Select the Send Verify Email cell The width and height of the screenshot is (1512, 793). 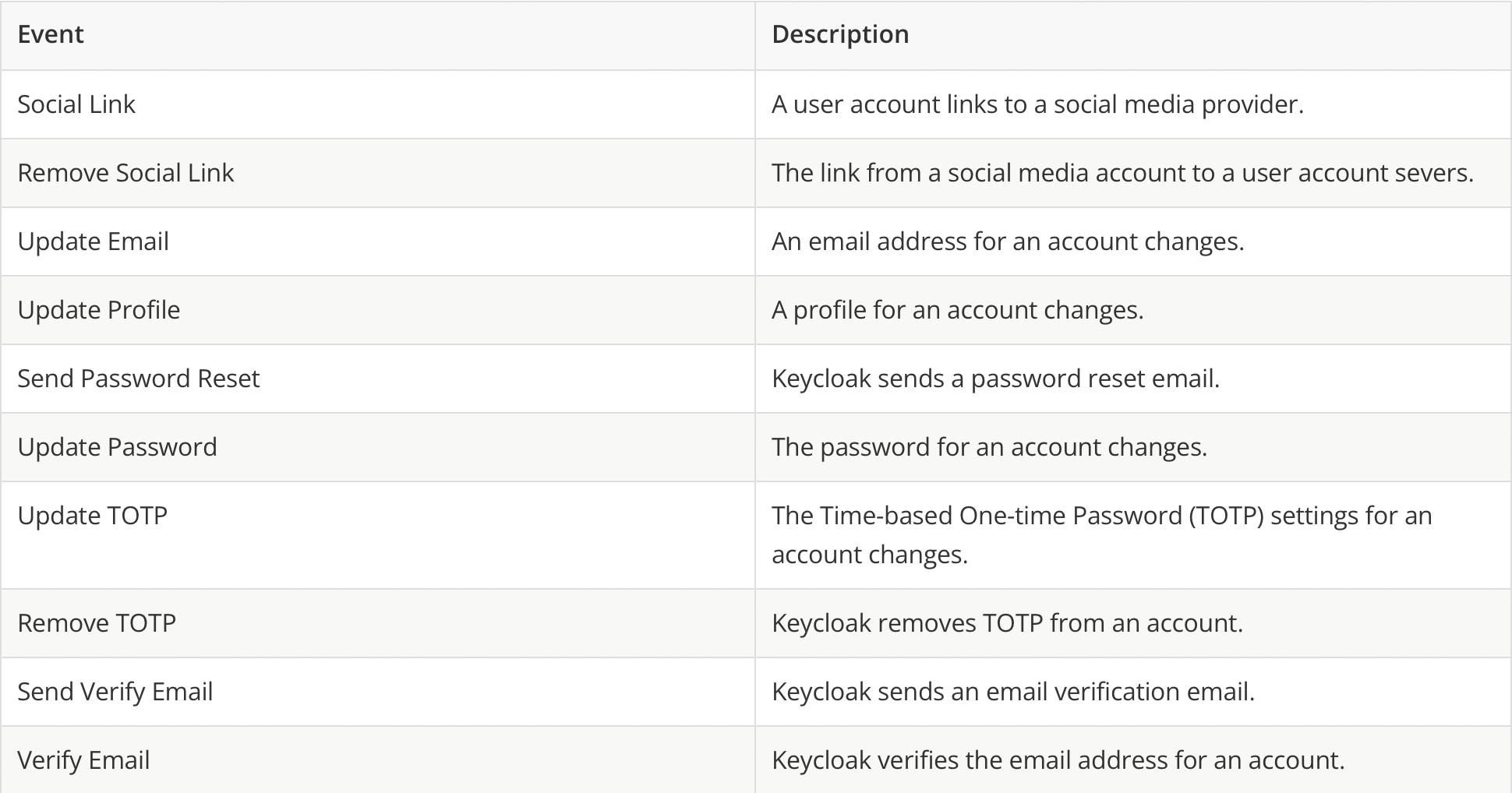tap(378, 692)
